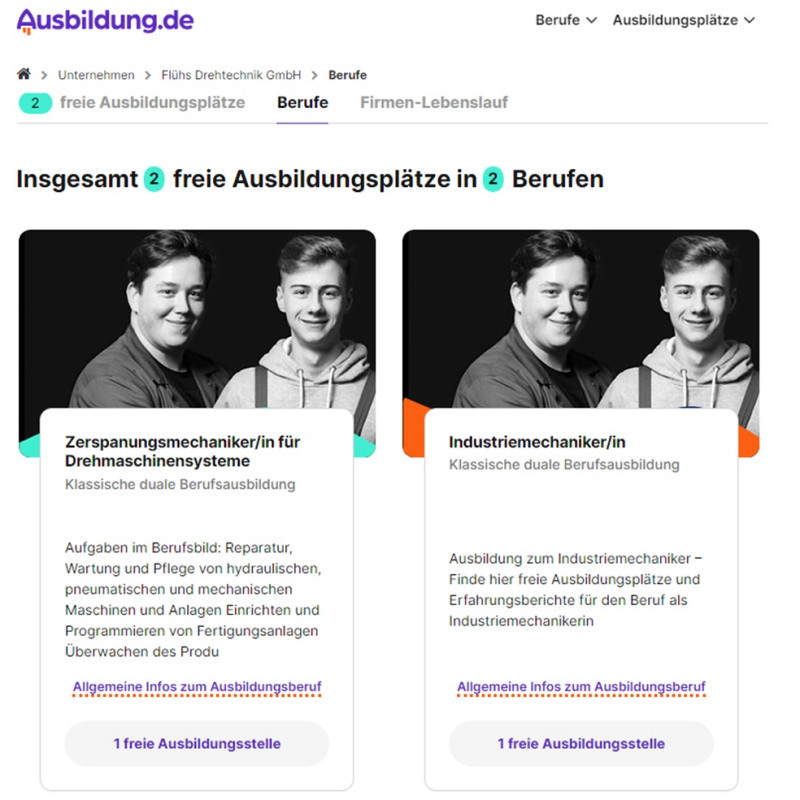Open the Firmen-Lebenslauf tab

[434, 103]
